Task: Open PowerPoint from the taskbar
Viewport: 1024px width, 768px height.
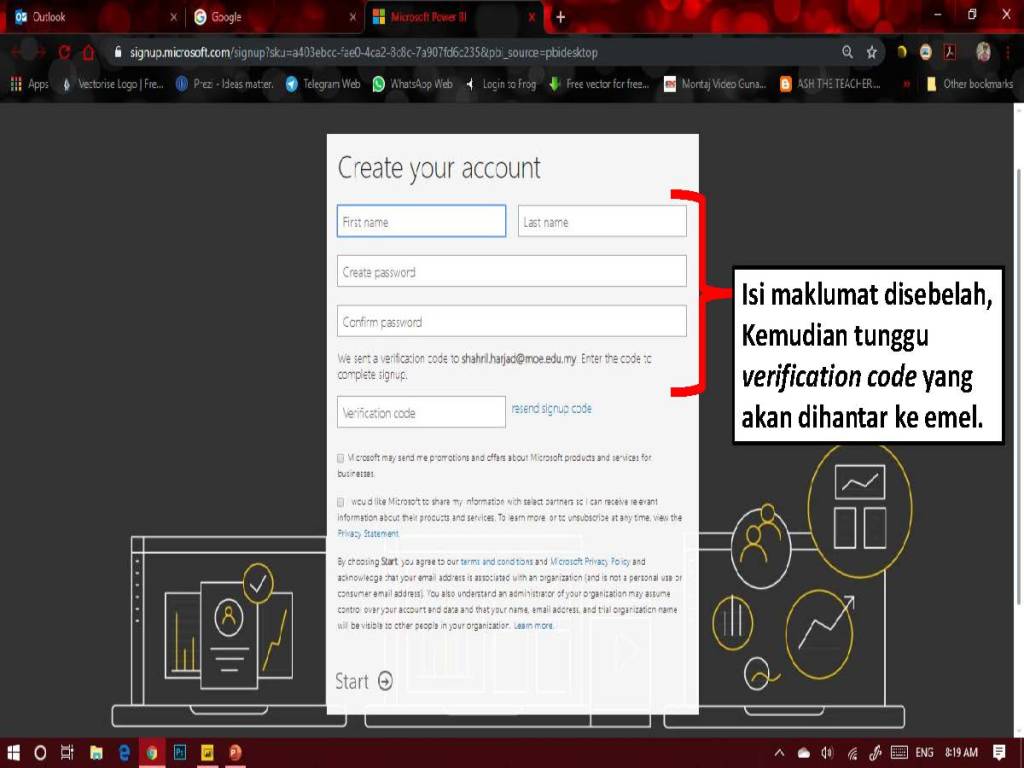Action: [235, 752]
